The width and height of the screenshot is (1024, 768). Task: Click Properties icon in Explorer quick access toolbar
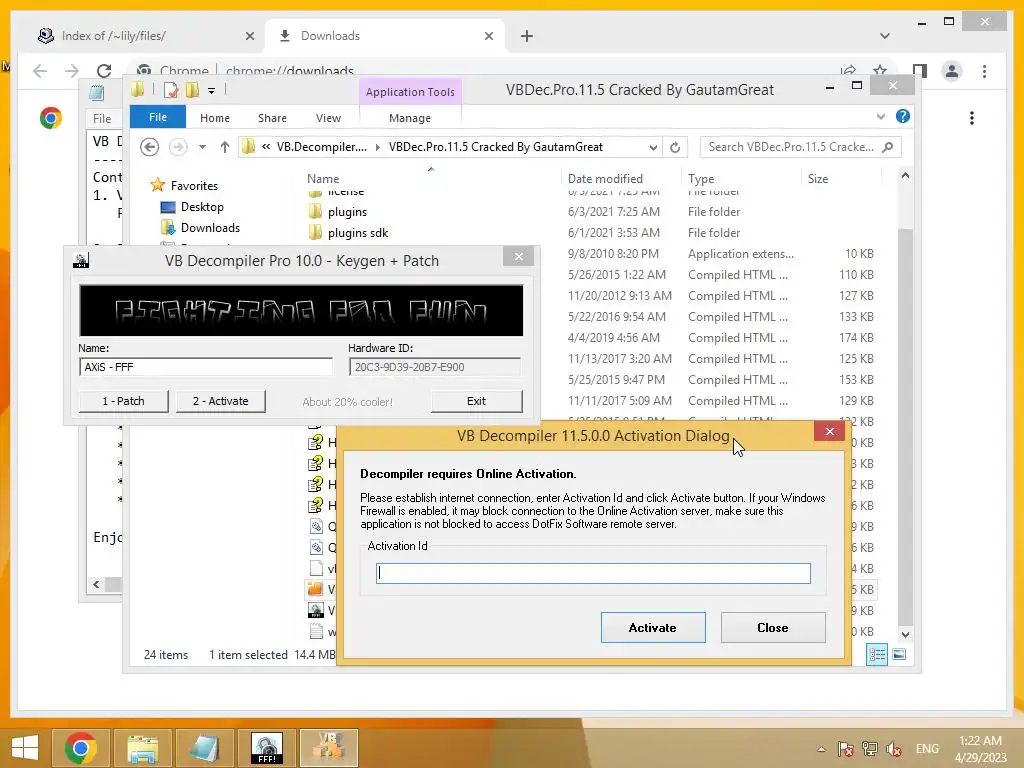[x=171, y=90]
